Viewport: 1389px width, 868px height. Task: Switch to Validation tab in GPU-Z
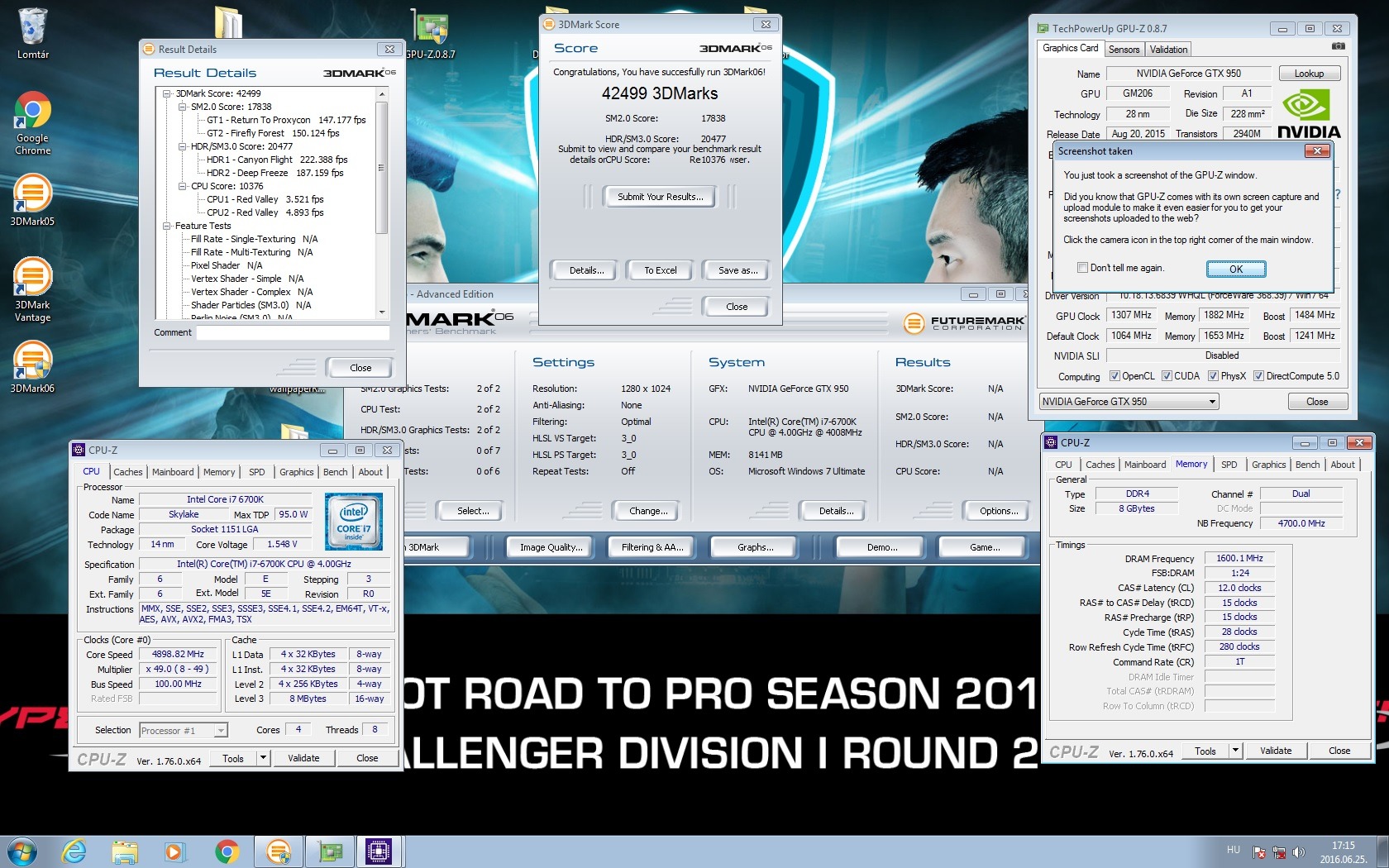coord(1168,50)
